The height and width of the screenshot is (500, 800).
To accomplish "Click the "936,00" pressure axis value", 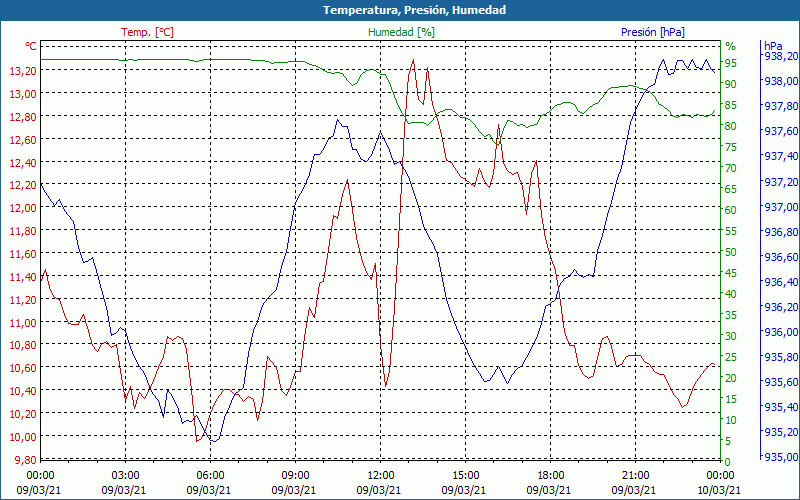I will pyautogui.click(x=781, y=332).
